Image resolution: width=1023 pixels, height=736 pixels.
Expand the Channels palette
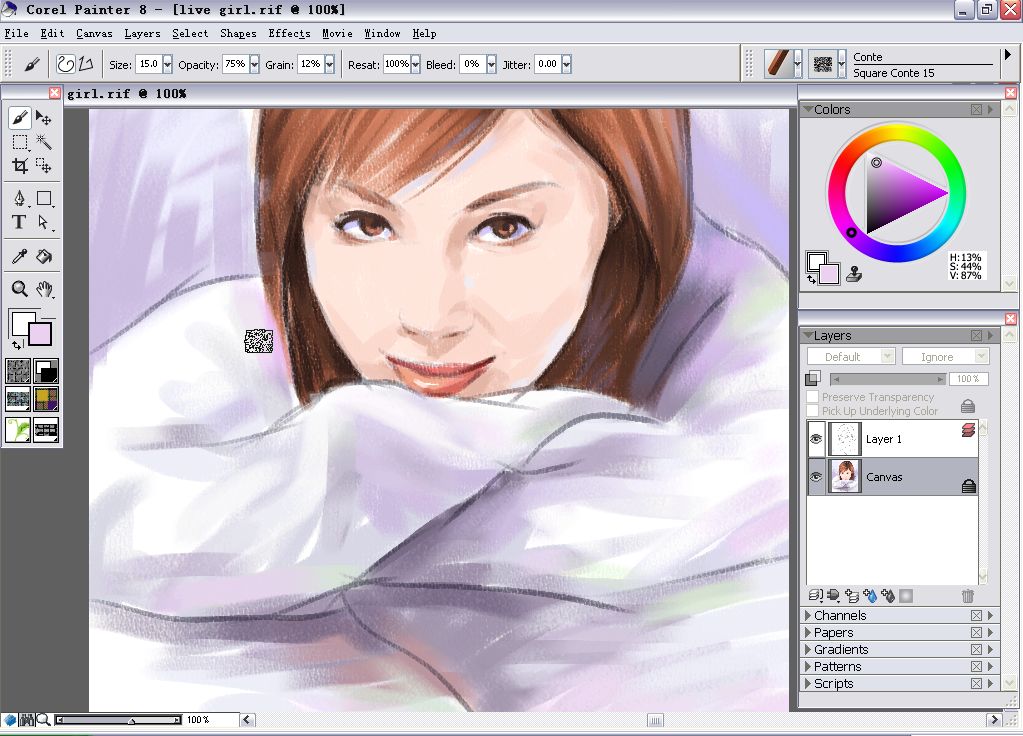click(808, 616)
